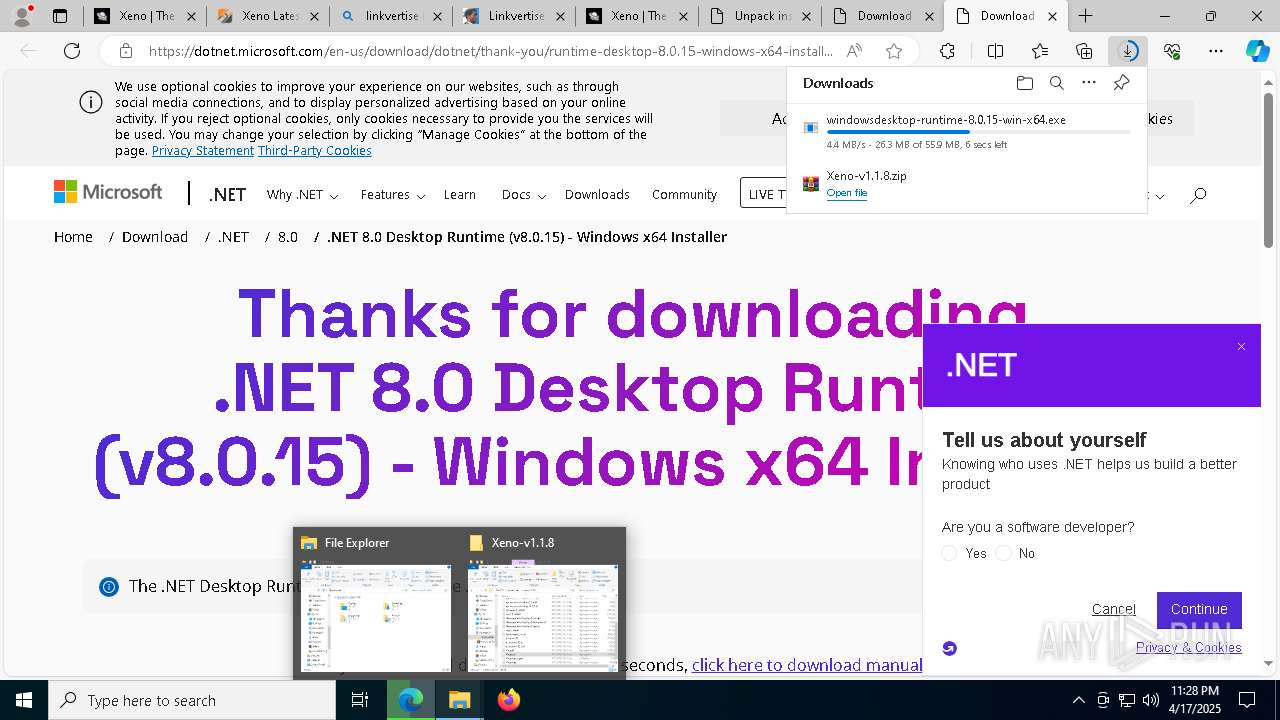Open Split screen view
The width and height of the screenshot is (1280, 720).
[995, 51]
